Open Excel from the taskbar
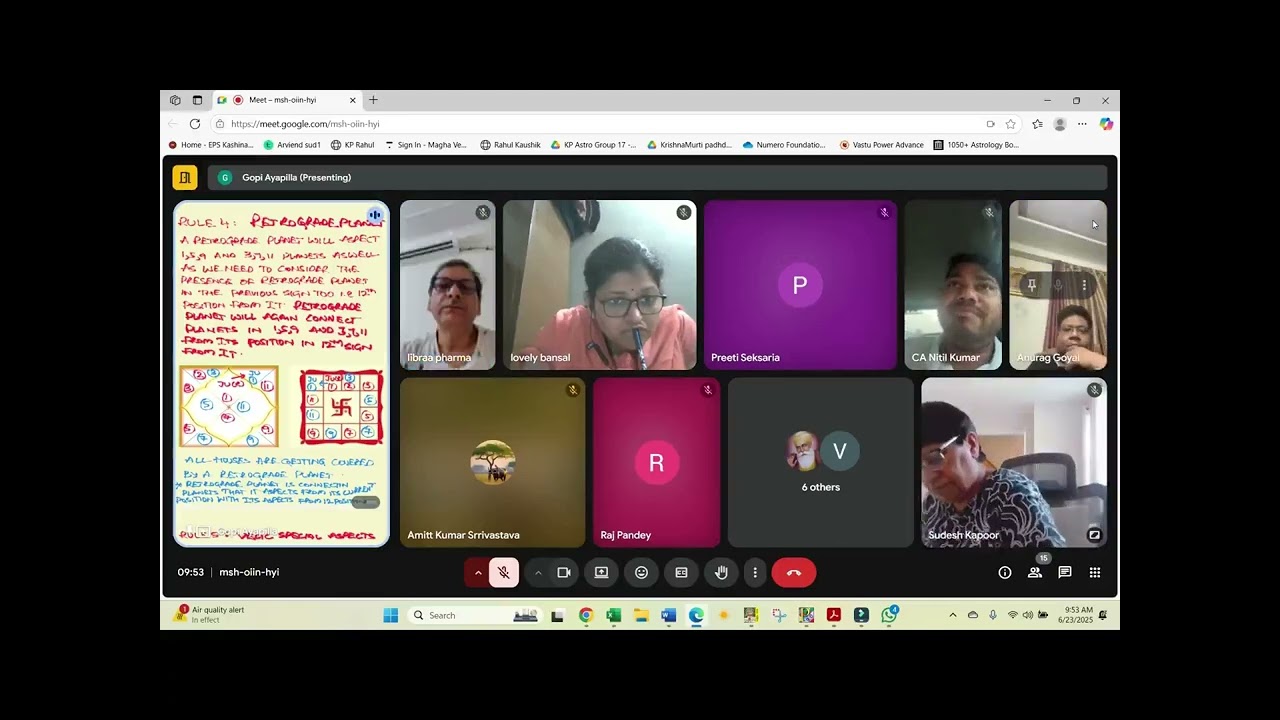Viewport: 1280px width, 720px height. tap(614, 615)
